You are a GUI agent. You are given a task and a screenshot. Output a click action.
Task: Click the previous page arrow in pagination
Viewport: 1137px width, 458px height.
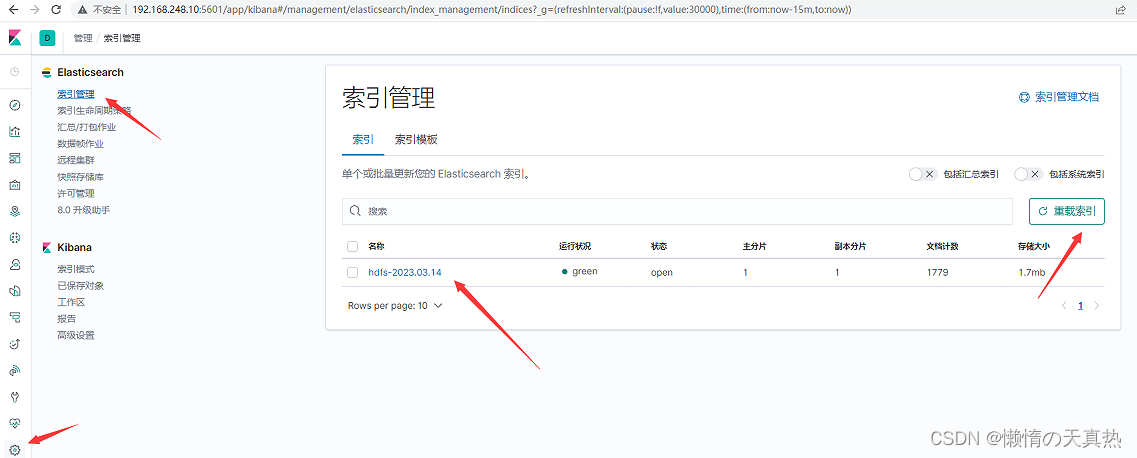pyautogui.click(x=1064, y=306)
